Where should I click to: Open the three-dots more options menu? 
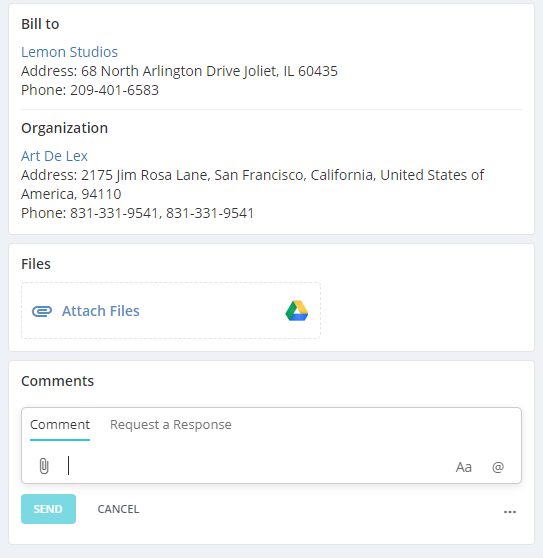coord(510,512)
